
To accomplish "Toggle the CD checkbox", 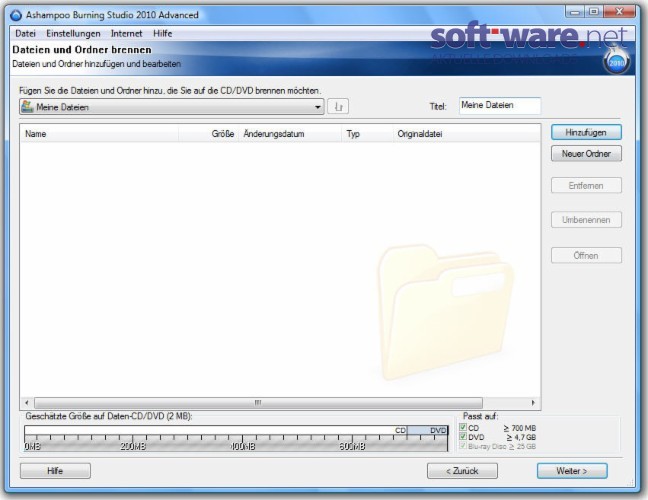I will tap(463, 428).
